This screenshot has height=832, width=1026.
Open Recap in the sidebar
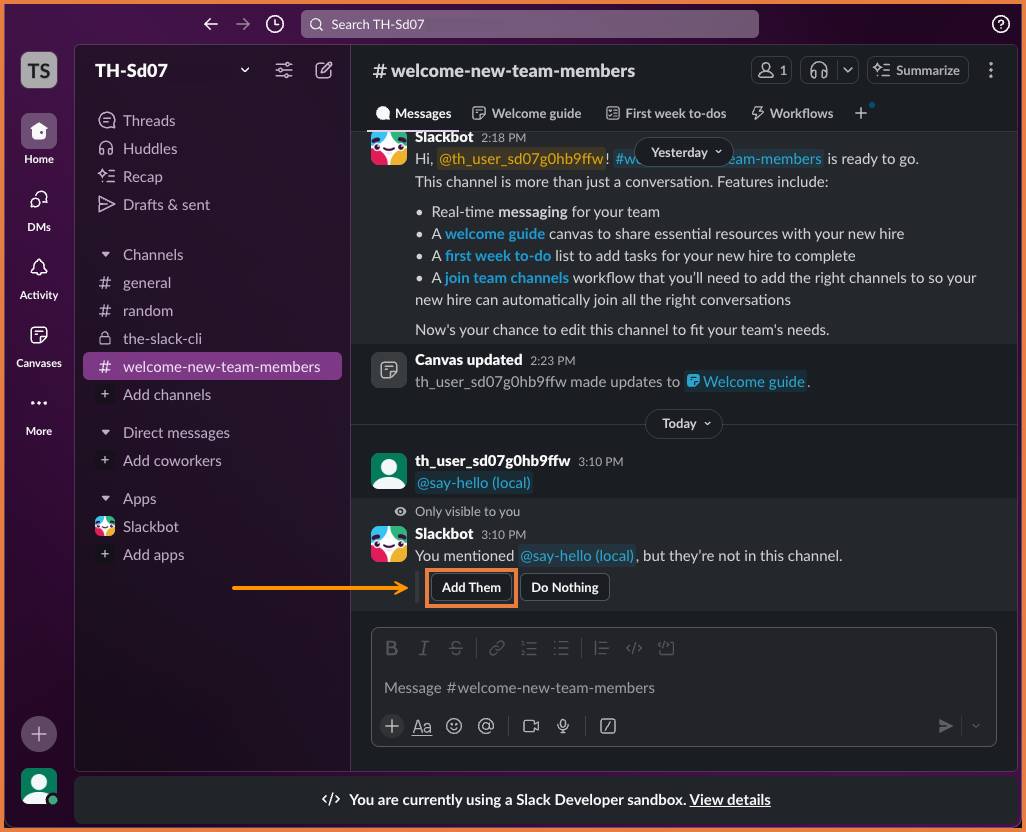click(x=212, y=177)
